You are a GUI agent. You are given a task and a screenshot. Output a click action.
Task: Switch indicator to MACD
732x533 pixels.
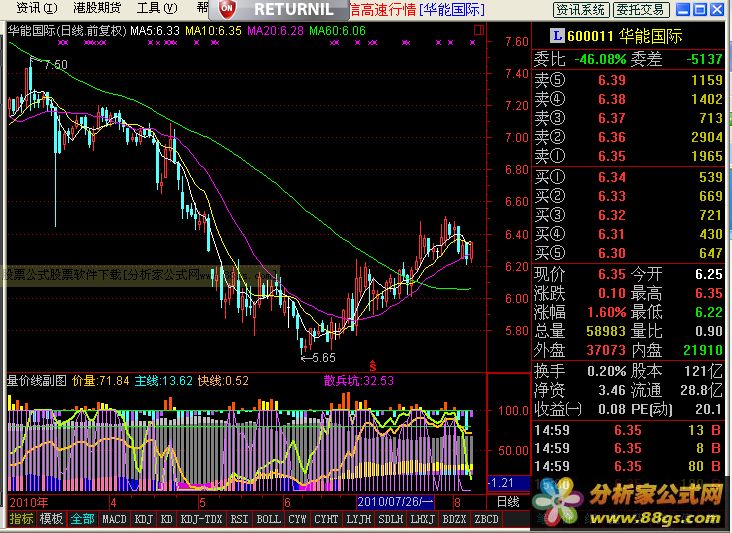[114, 519]
